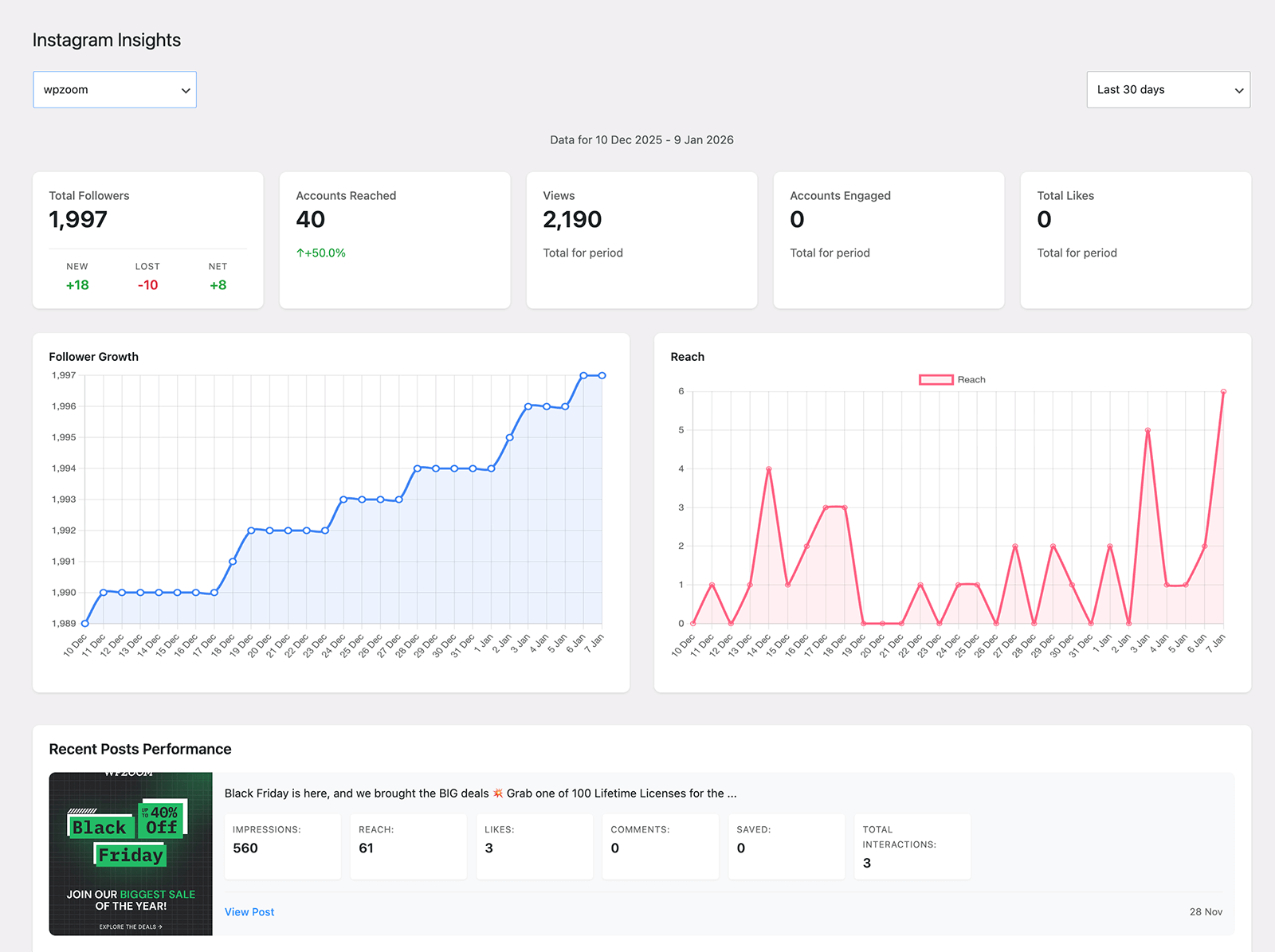Open the Last 30 days date range dropdown

pos(1167,89)
